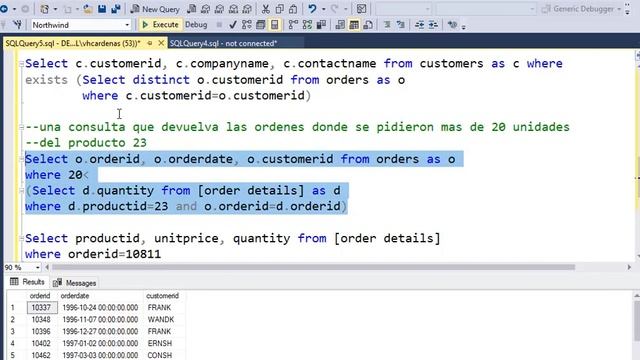Switch to the SQLQuery5.sql tab
This screenshot has width=640, height=360.
pos(73,43)
